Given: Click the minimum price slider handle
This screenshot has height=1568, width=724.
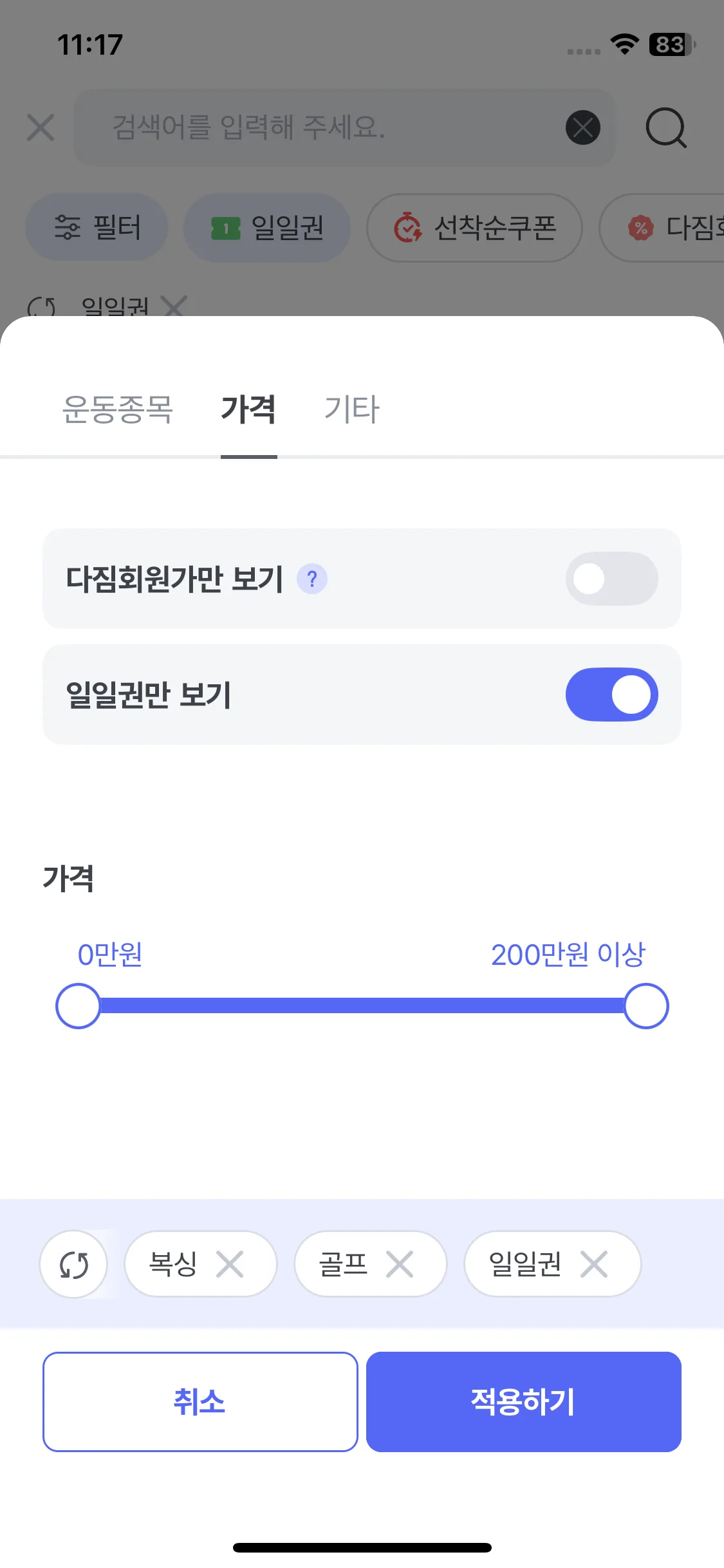Looking at the screenshot, I should (78, 1006).
